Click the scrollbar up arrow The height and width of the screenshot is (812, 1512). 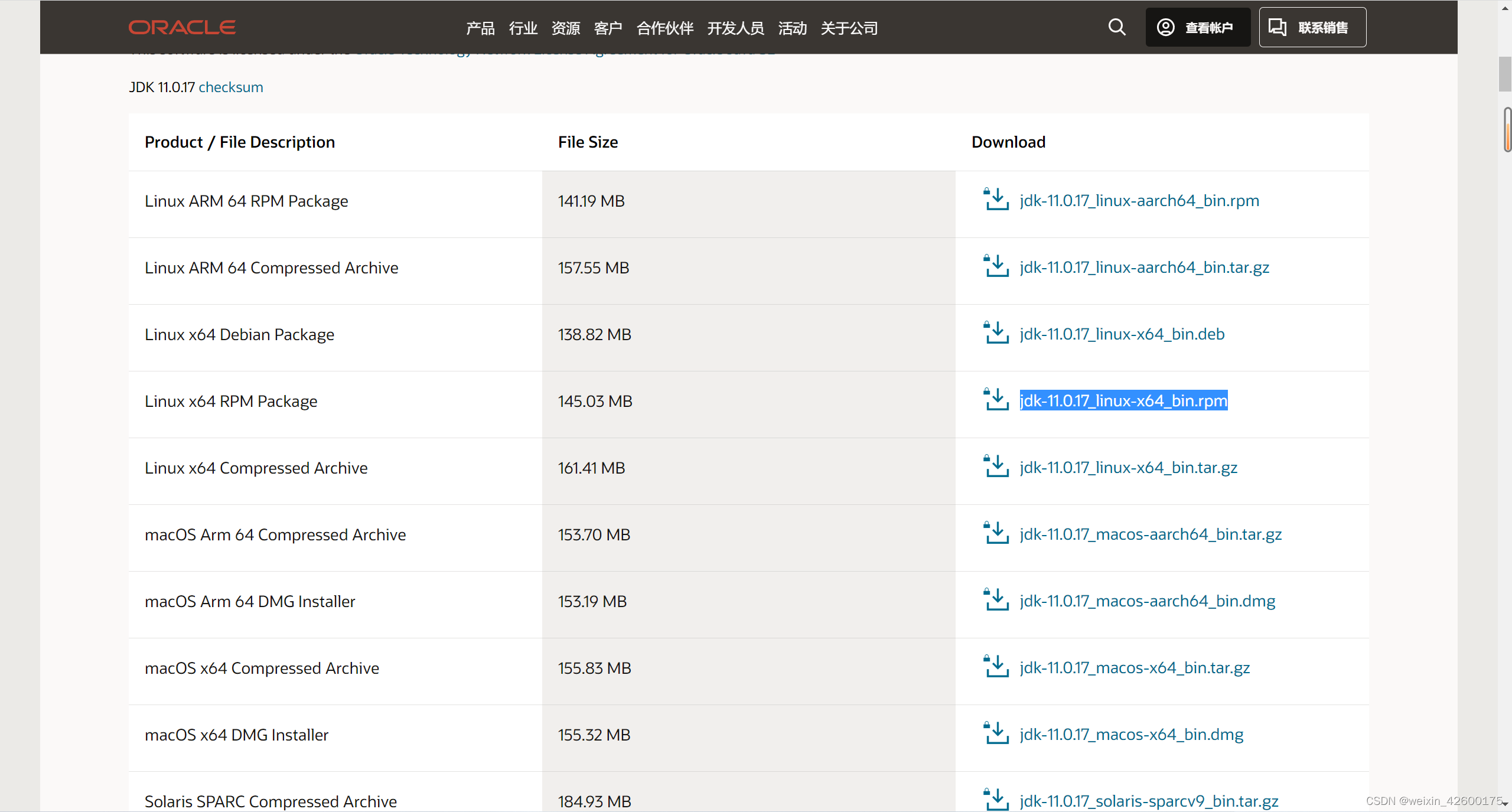(1505, 8)
